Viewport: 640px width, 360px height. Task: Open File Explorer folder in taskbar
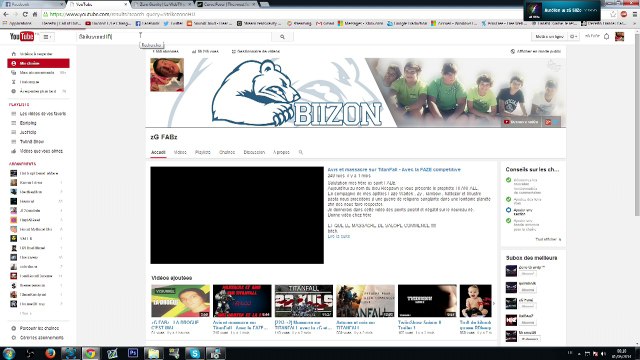coord(153,353)
